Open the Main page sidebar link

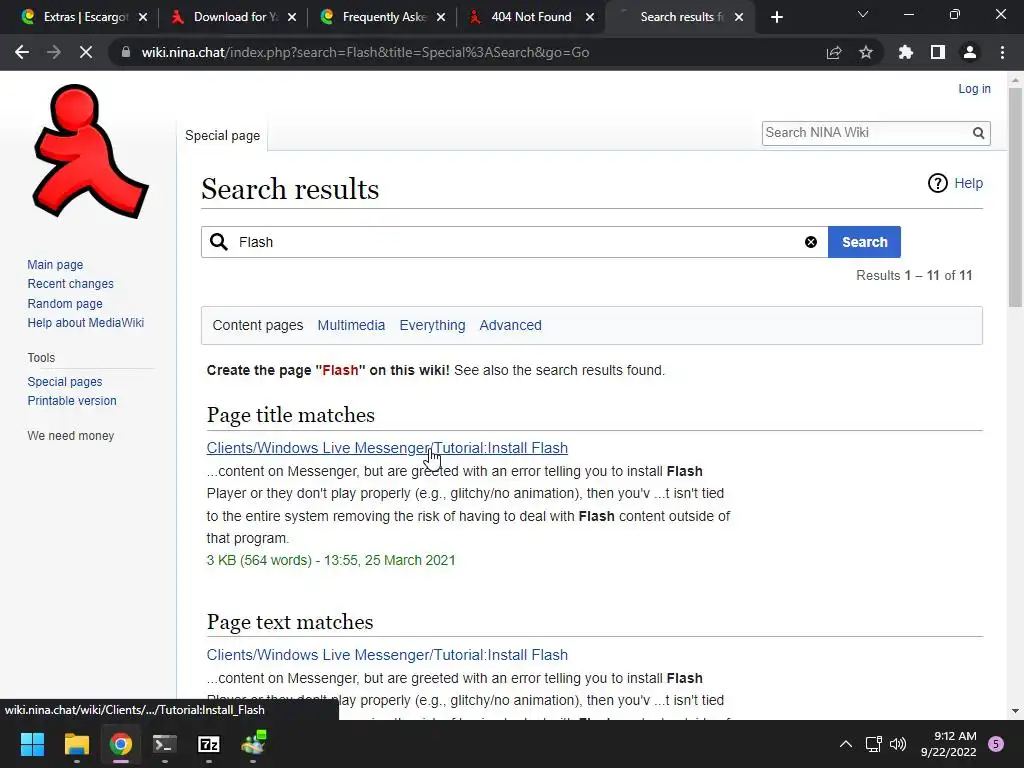point(55,264)
